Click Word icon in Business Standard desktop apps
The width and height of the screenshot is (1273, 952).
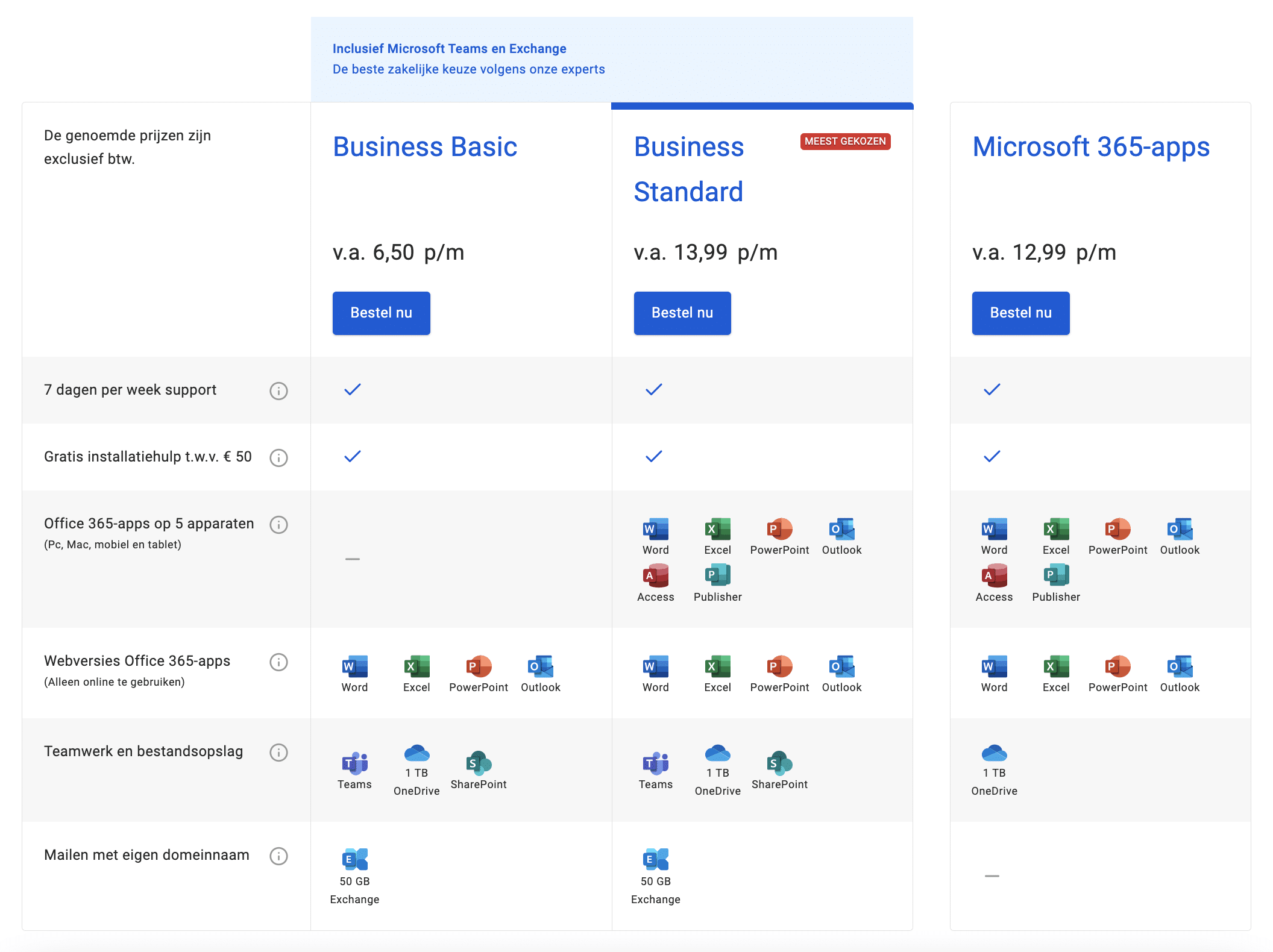point(656,529)
